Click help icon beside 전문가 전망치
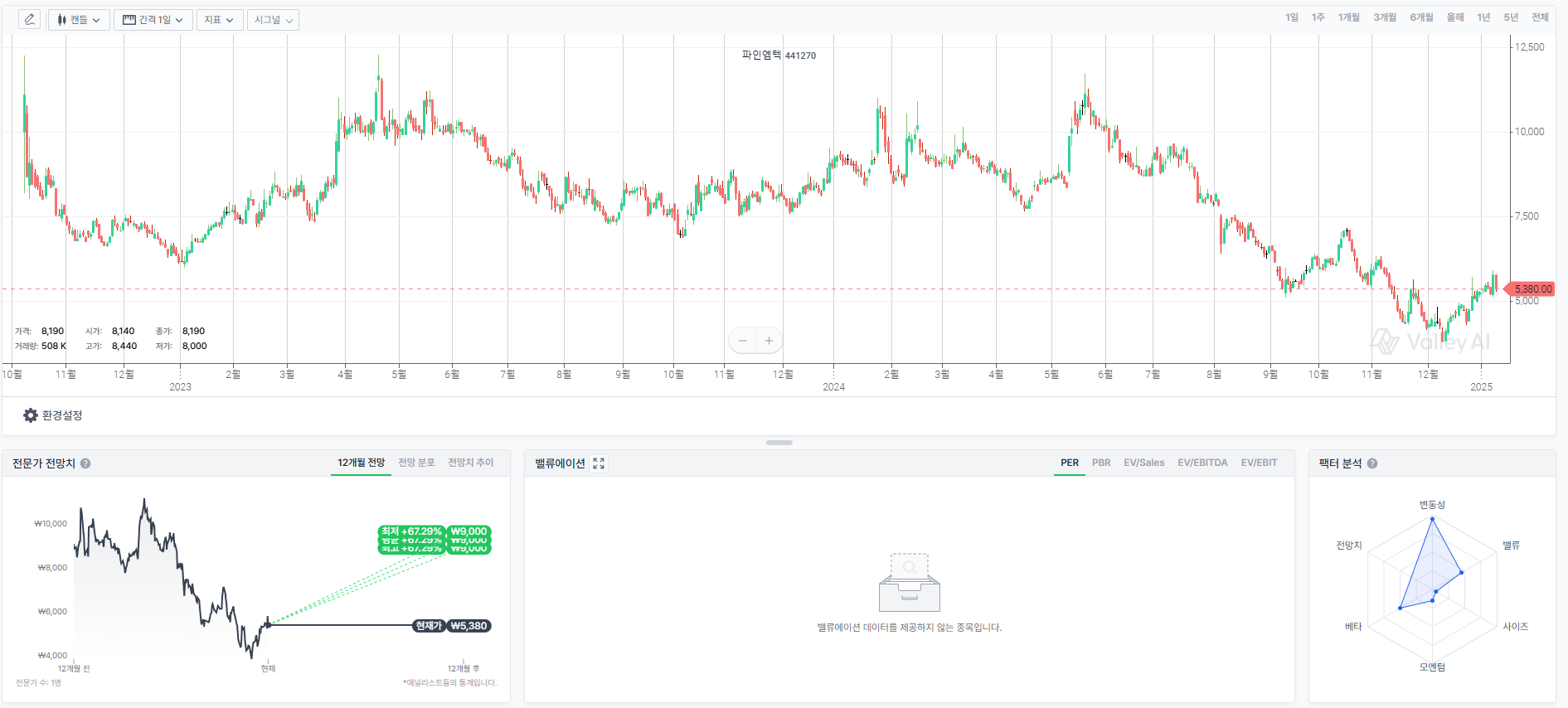This screenshot has height=708, width=1568. pos(85,463)
